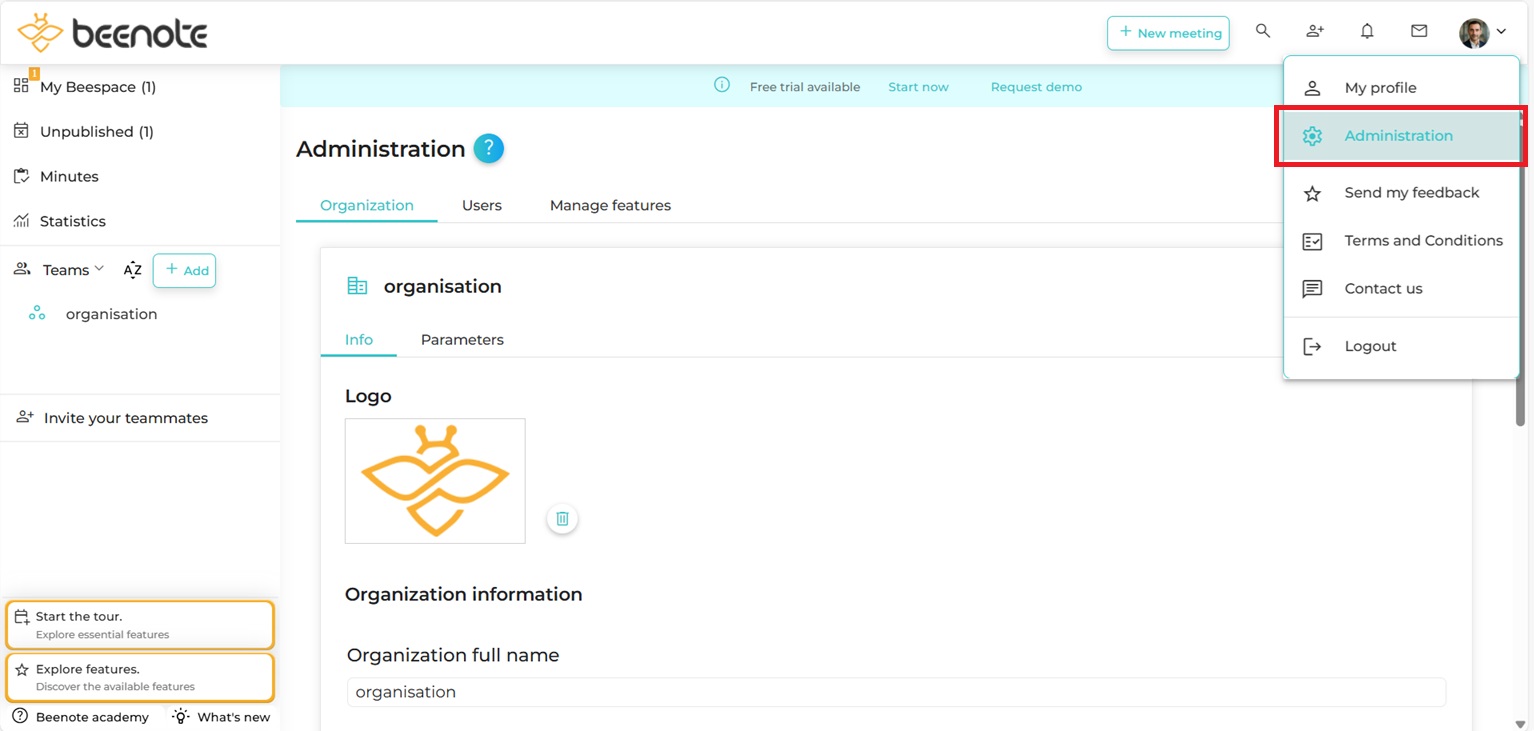The height and width of the screenshot is (731, 1534).
Task: Open the Administration help question mark
Action: pos(488,148)
